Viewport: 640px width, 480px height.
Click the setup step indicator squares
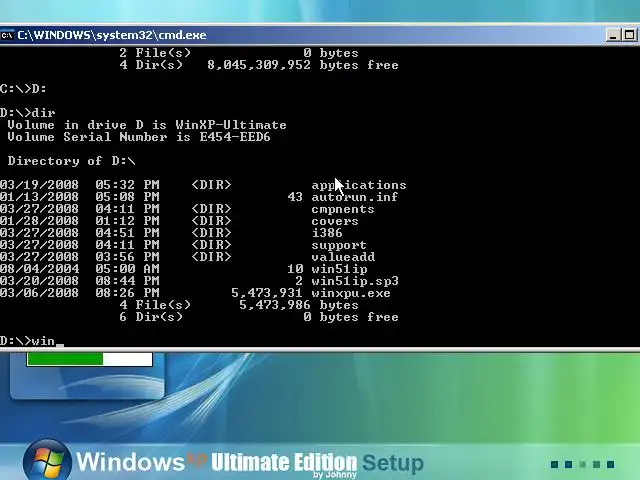coord(582,464)
